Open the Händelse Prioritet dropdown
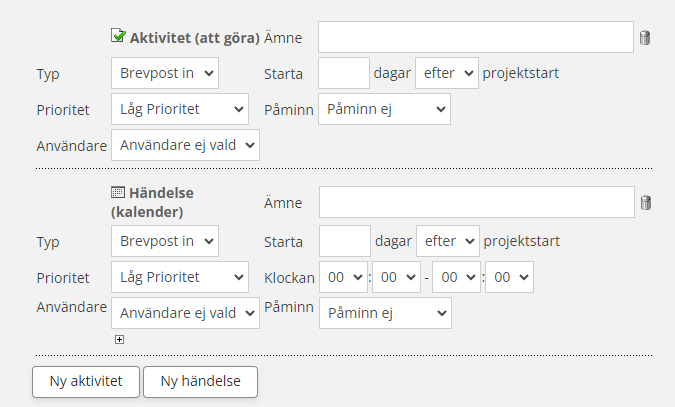Screen dimensions: 675x407 [179, 277]
